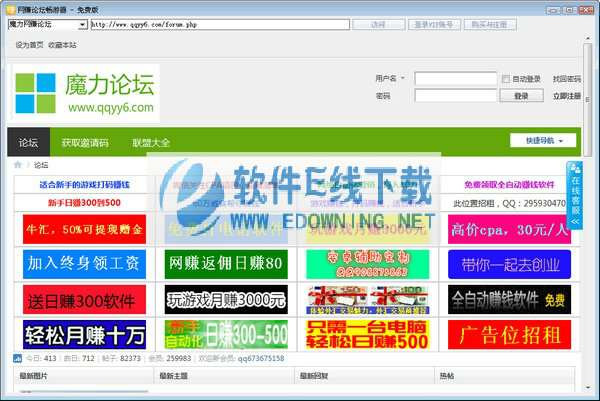Click the 找回密码 link
Viewport: 600px width, 401px height.
point(566,78)
